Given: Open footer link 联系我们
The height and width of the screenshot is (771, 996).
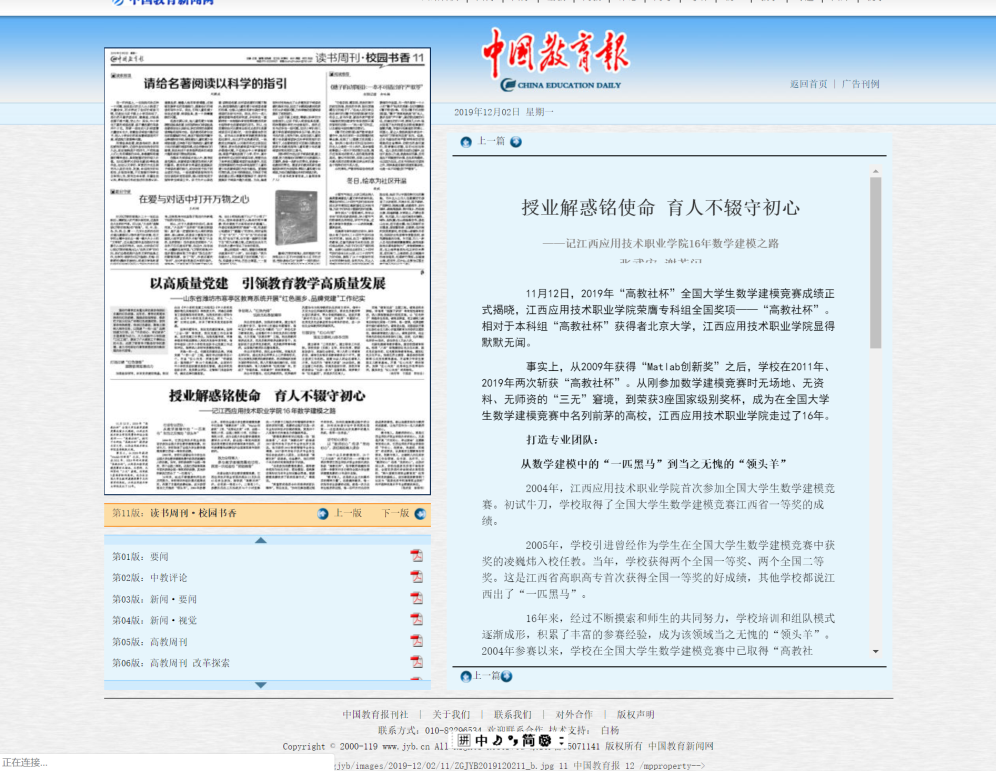Looking at the screenshot, I should (x=513, y=714).
